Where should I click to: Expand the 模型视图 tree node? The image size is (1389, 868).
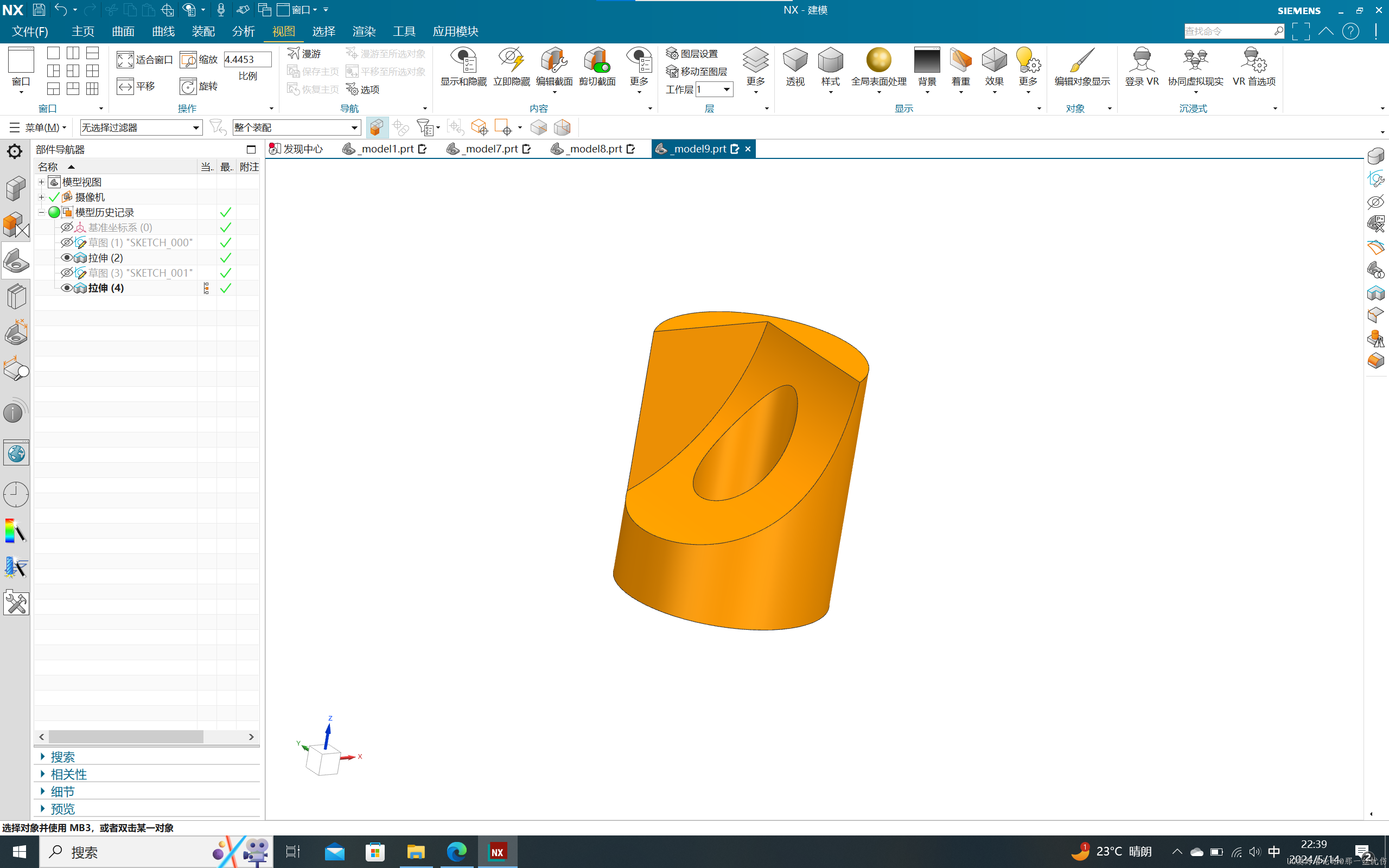[41, 182]
